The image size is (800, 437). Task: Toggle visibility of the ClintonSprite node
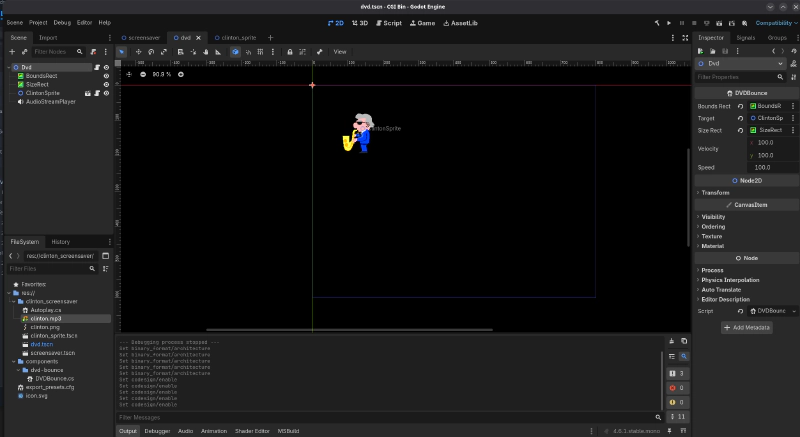point(106,93)
